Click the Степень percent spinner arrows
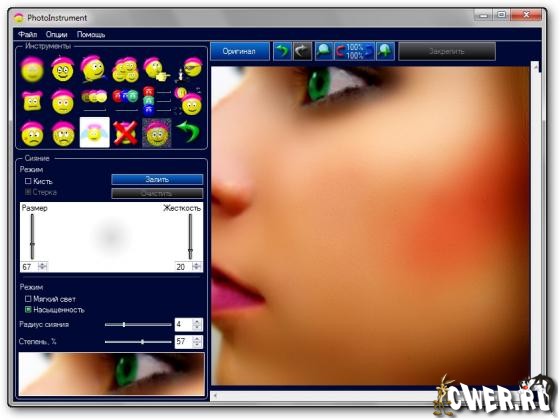 197,341
